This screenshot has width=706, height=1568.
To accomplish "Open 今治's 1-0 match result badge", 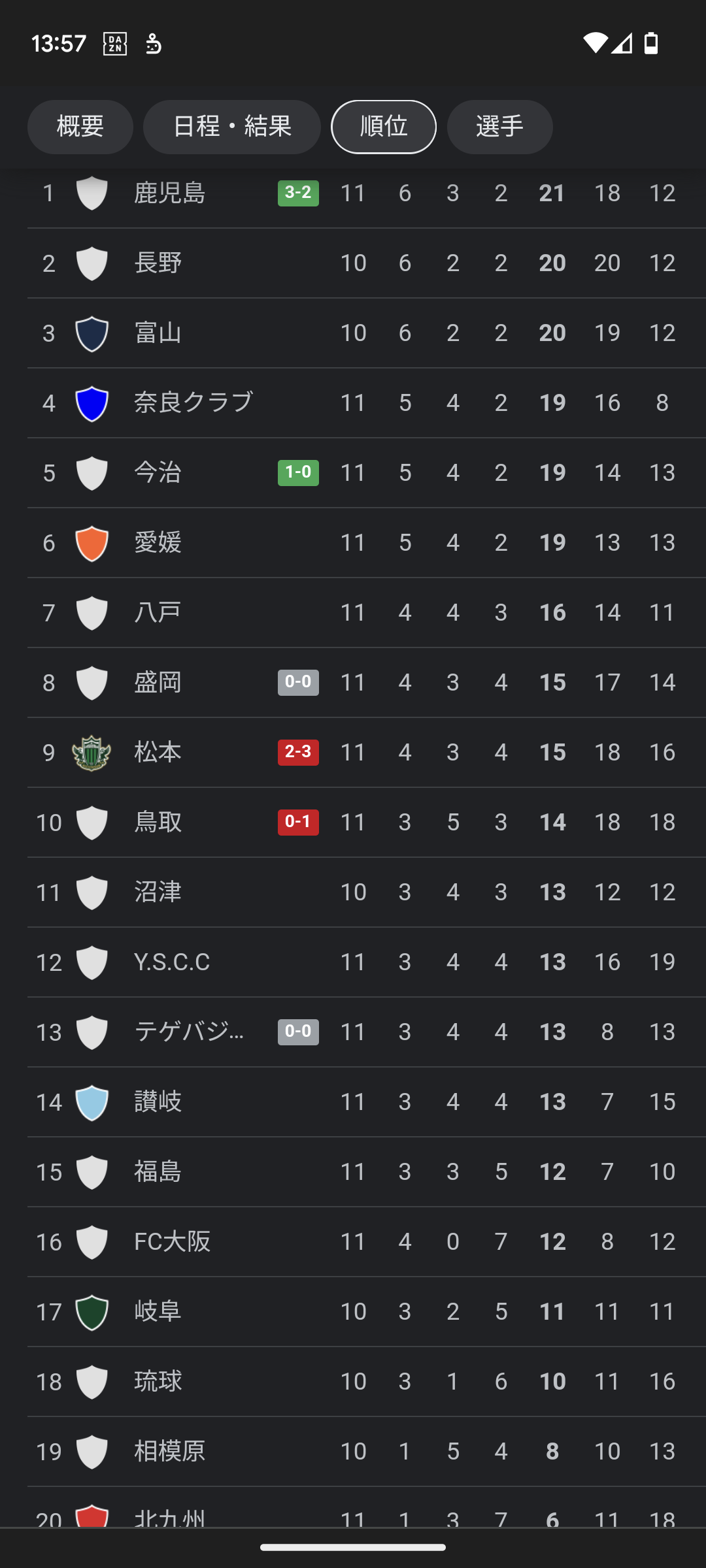I will point(298,472).
